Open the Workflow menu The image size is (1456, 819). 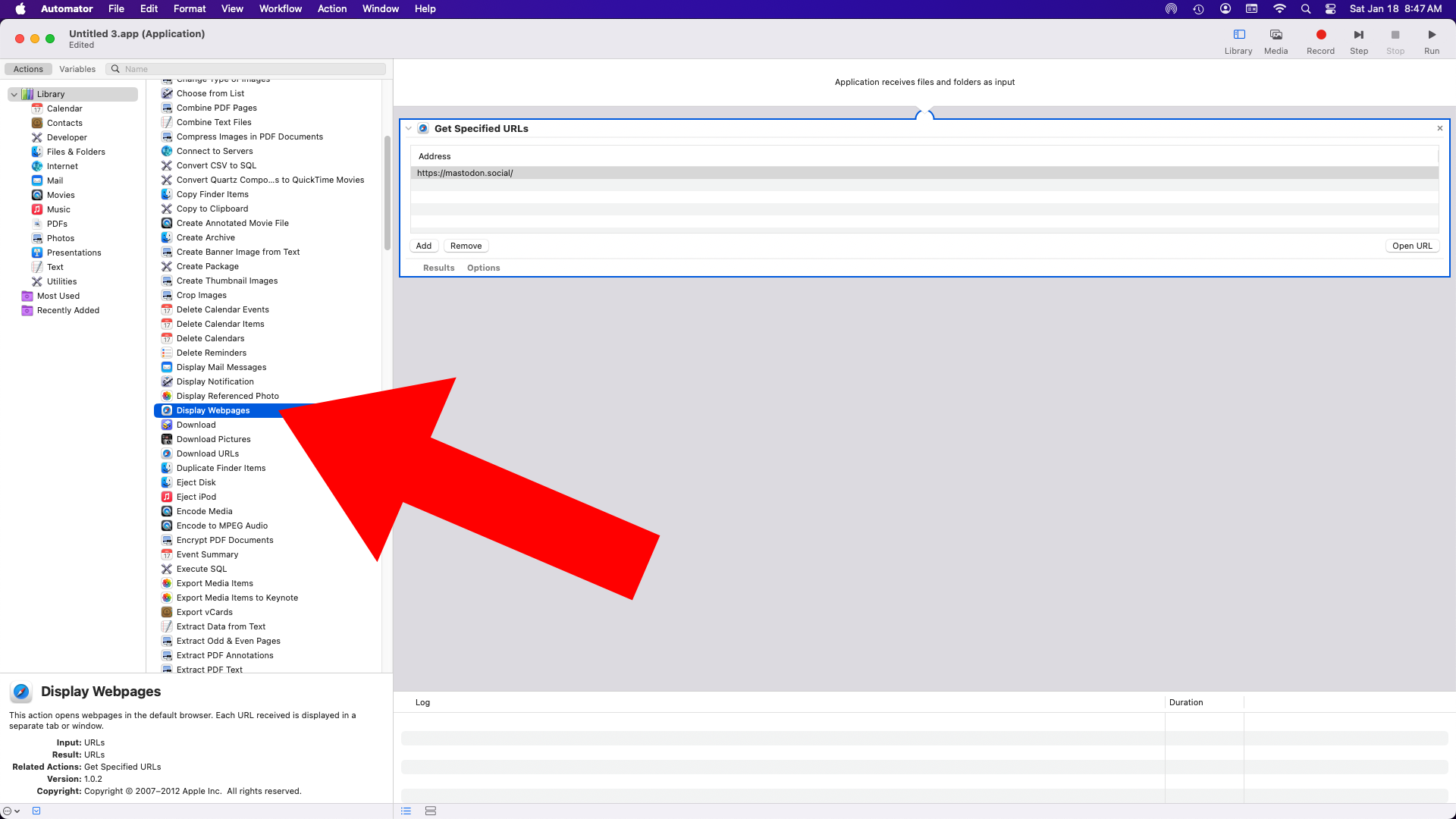click(x=281, y=9)
